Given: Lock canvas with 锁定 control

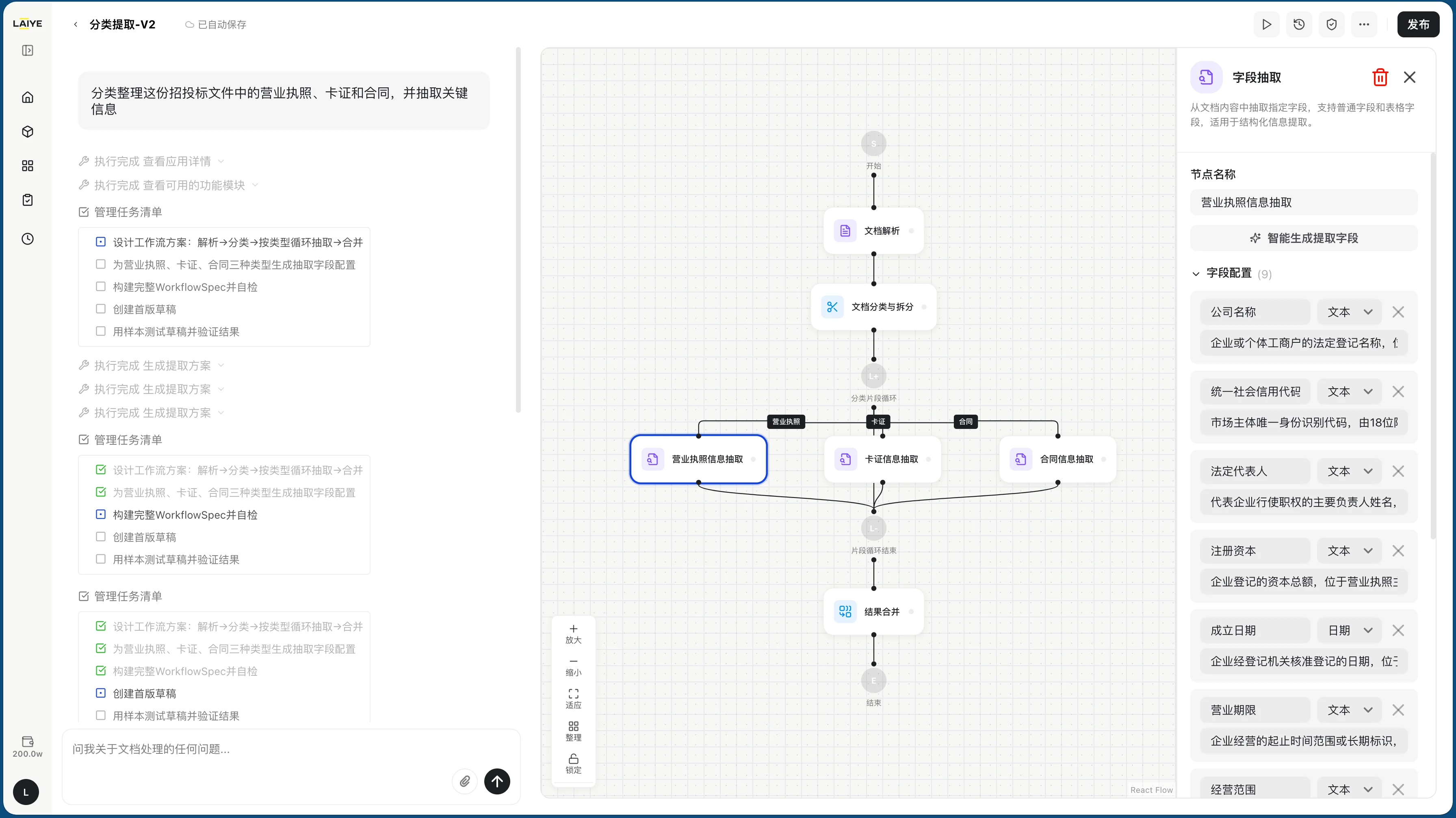Looking at the screenshot, I should pos(573,764).
